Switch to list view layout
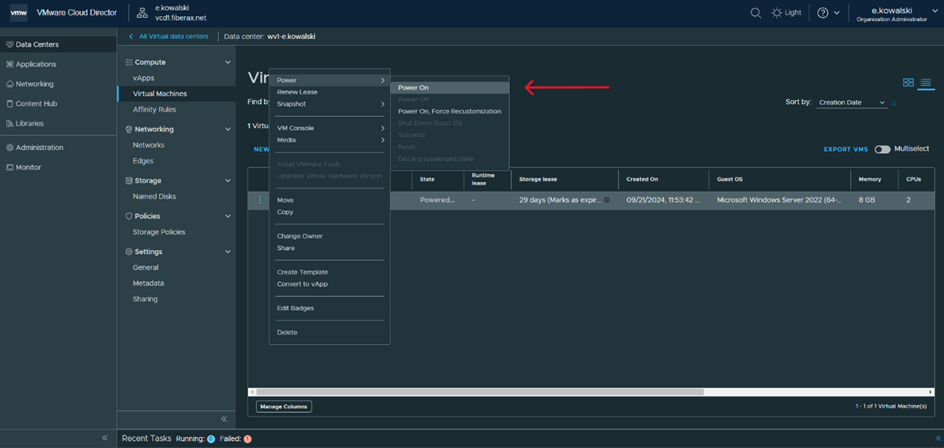This screenshot has height=448, width=944. click(926, 83)
